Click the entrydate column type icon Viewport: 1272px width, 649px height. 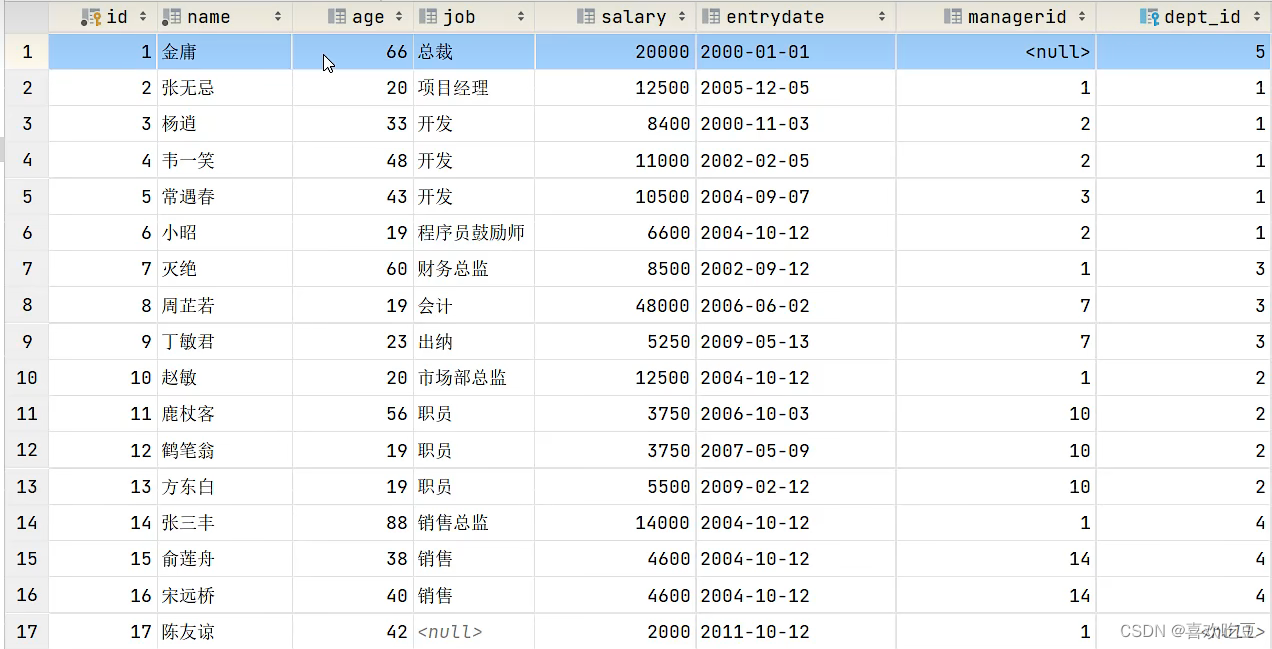pos(711,17)
